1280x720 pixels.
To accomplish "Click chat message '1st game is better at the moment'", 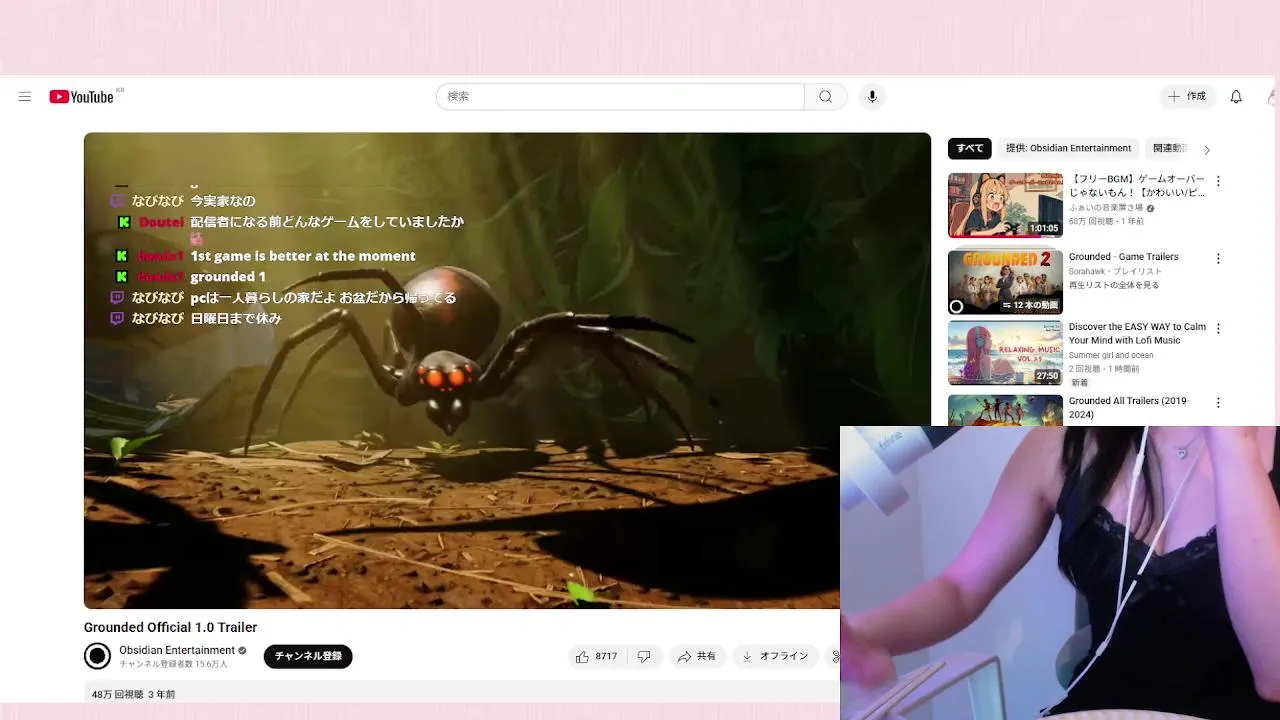I will coord(303,256).
